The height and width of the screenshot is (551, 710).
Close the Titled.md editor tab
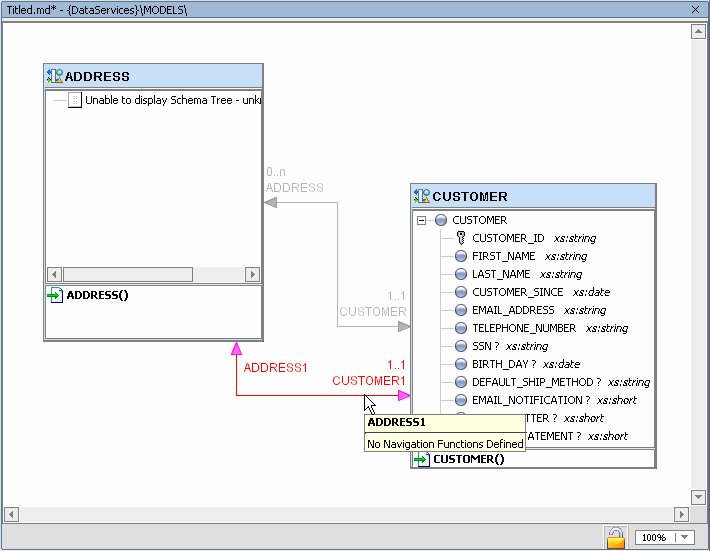(695, 9)
